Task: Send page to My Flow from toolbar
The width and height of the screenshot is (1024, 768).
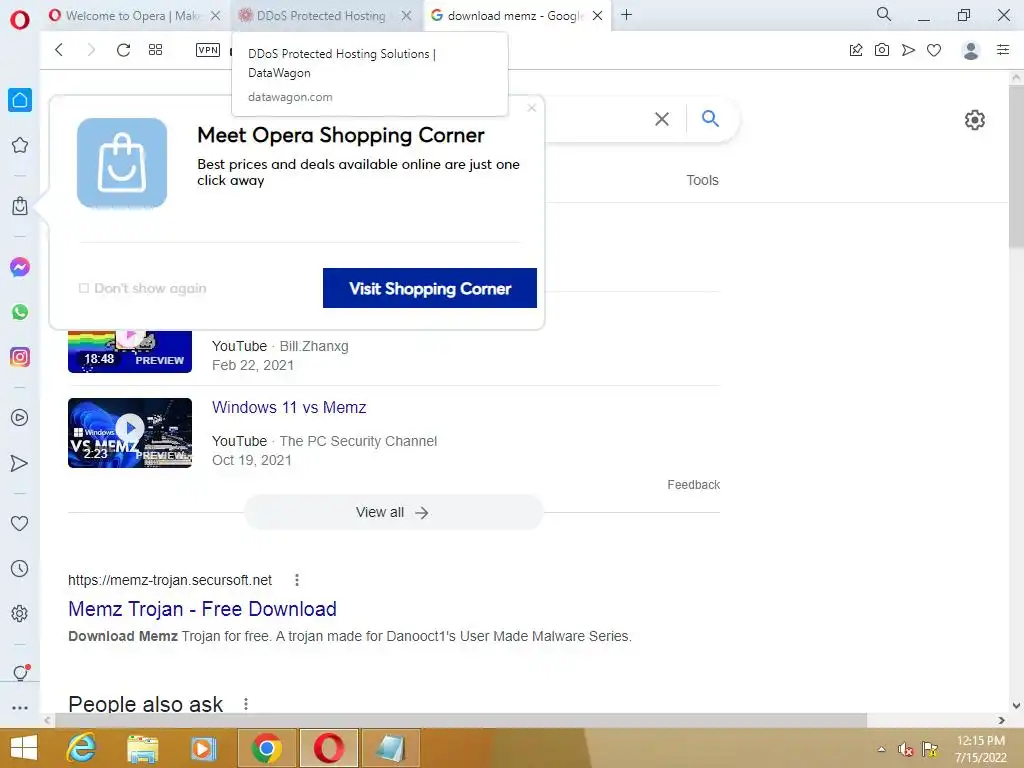Action: (908, 50)
